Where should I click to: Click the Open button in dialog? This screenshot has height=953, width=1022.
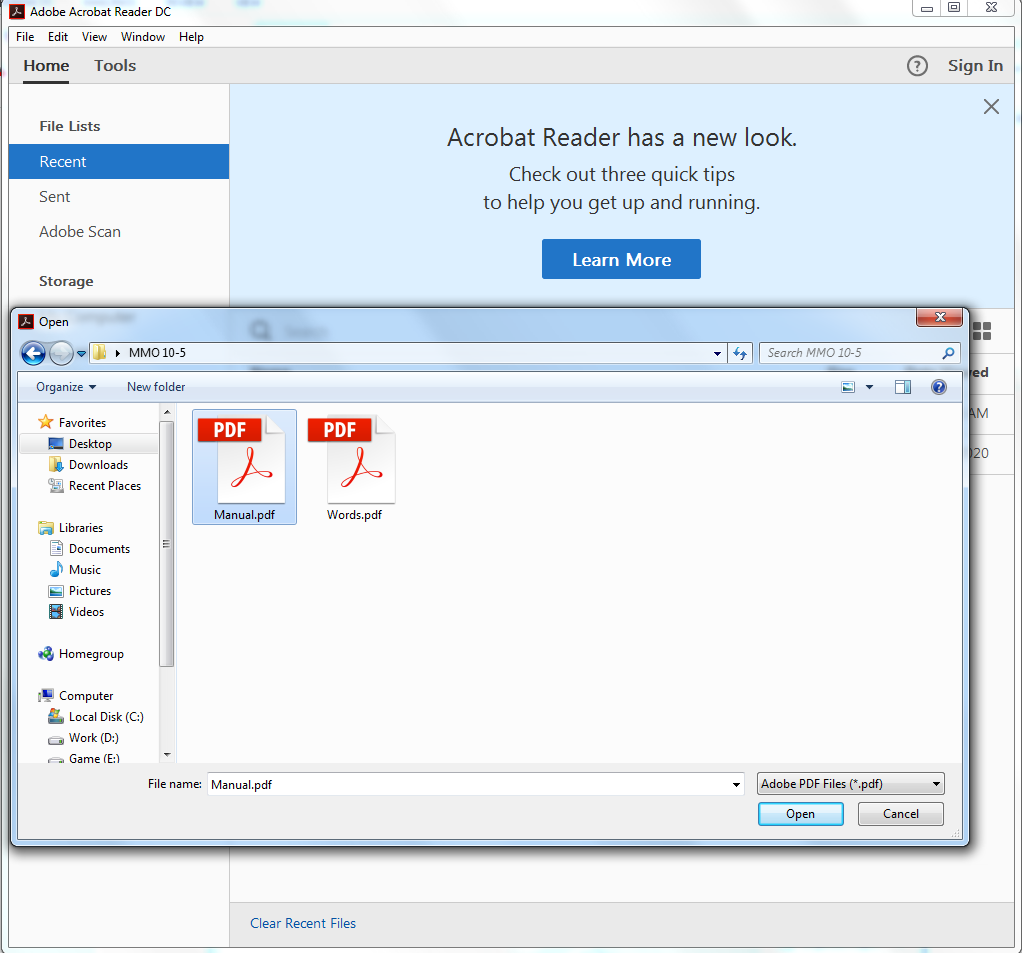click(800, 814)
